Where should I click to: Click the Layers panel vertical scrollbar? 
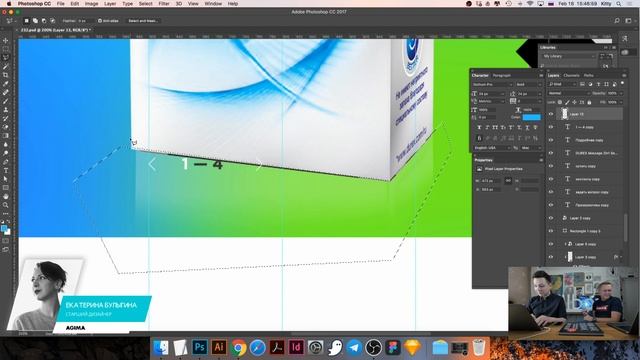pyautogui.click(x=625, y=227)
